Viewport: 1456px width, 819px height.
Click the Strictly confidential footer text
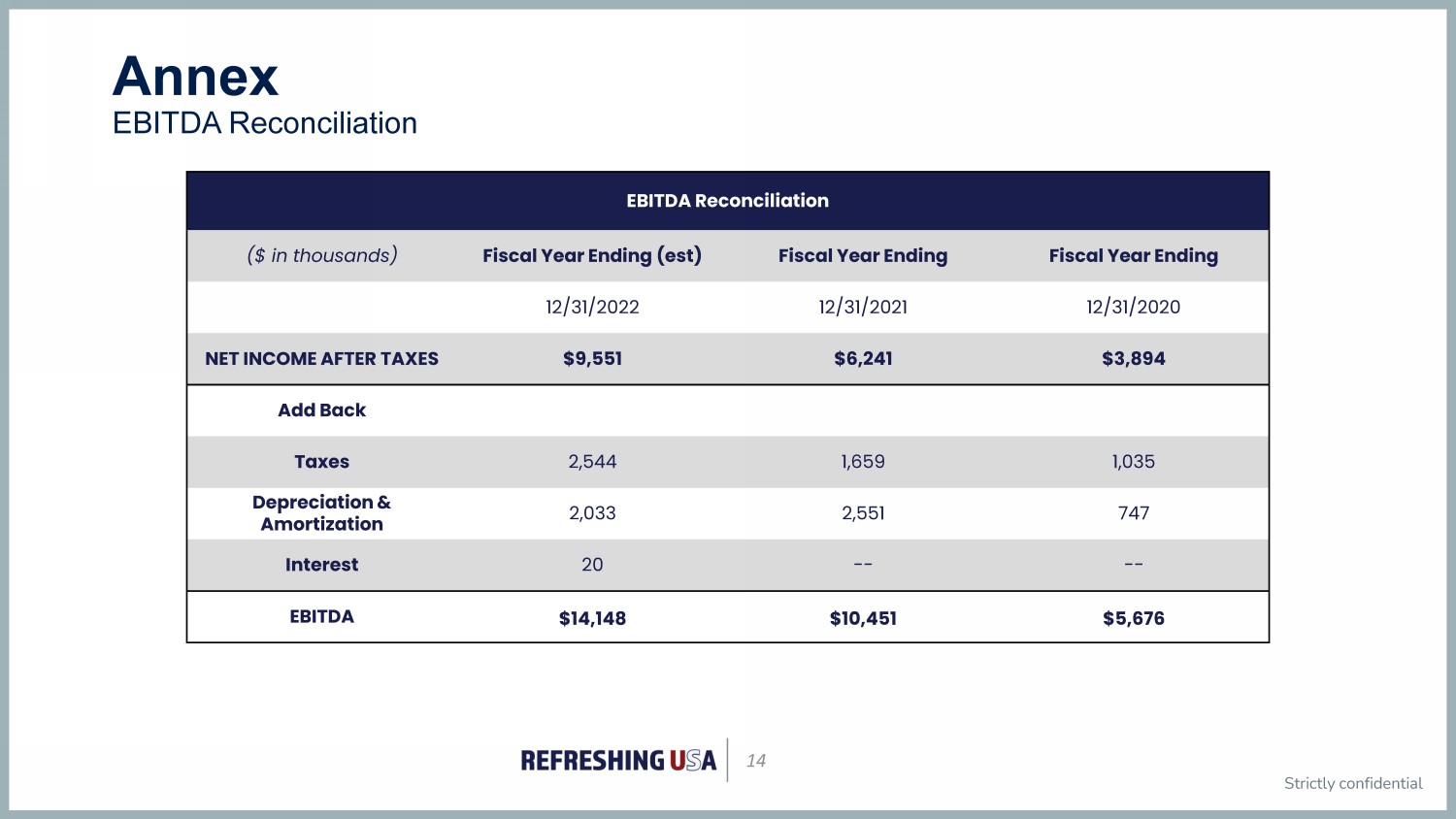tap(1352, 783)
